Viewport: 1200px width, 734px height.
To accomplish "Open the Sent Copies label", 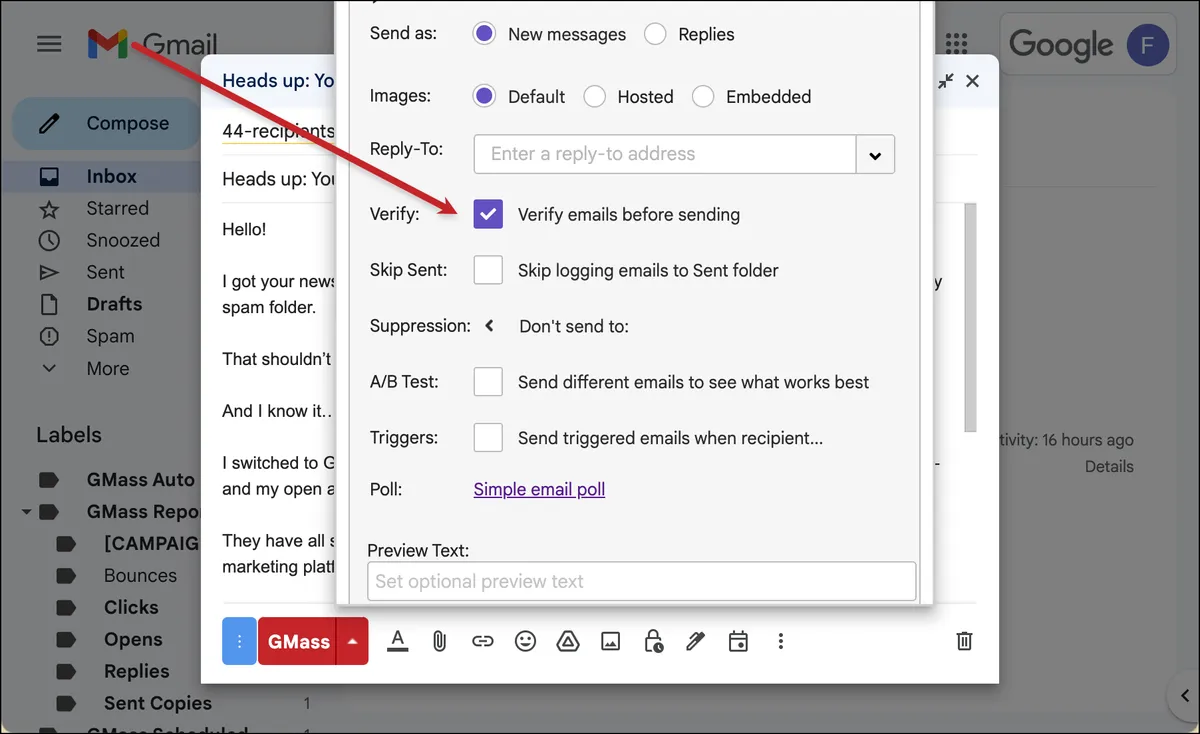I will pyautogui.click(x=158, y=703).
